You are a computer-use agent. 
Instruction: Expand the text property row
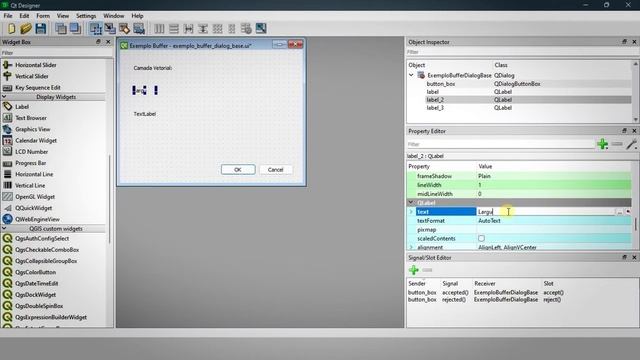pyautogui.click(x=411, y=211)
